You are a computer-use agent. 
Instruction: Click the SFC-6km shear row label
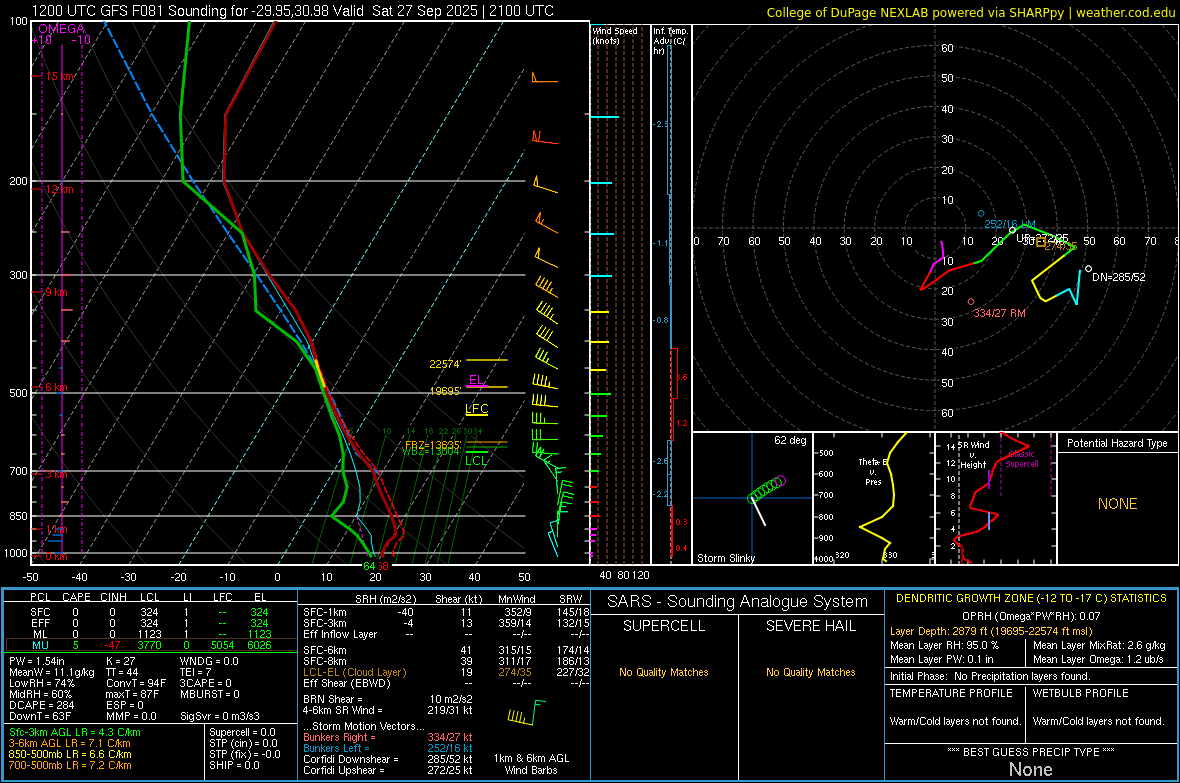[324, 650]
